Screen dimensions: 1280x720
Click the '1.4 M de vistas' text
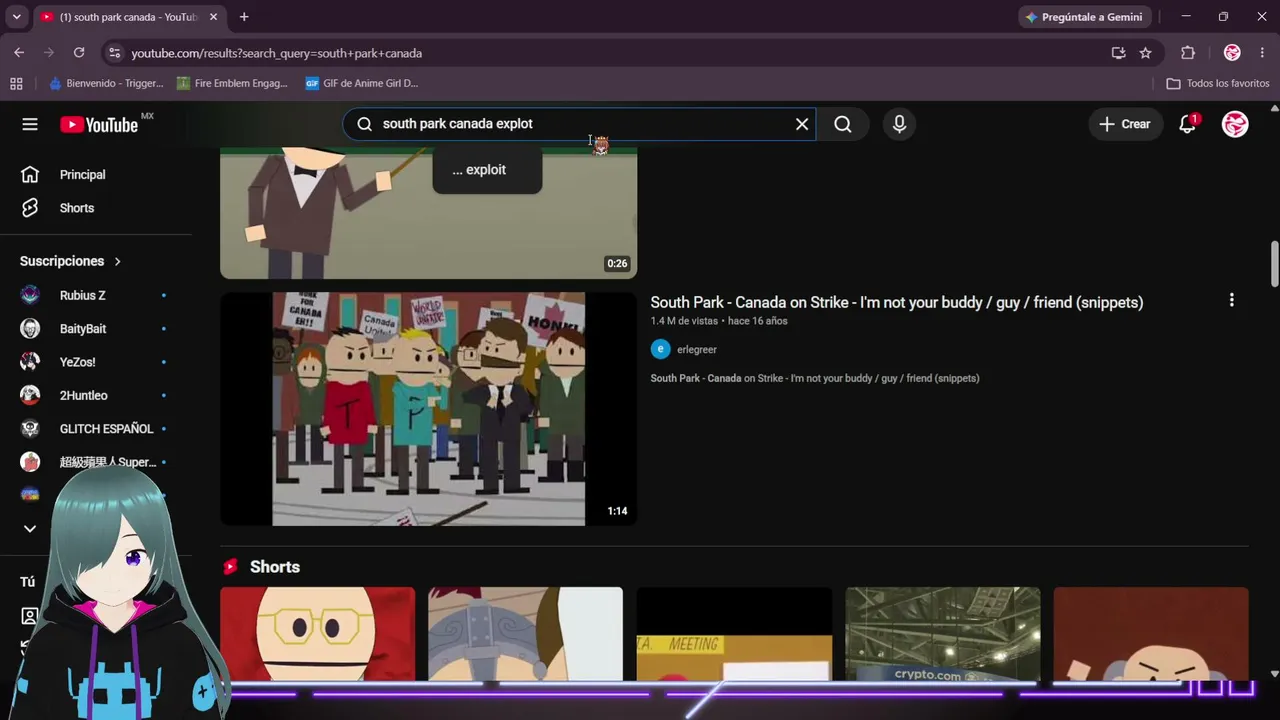pyautogui.click(x=685, y=321)
